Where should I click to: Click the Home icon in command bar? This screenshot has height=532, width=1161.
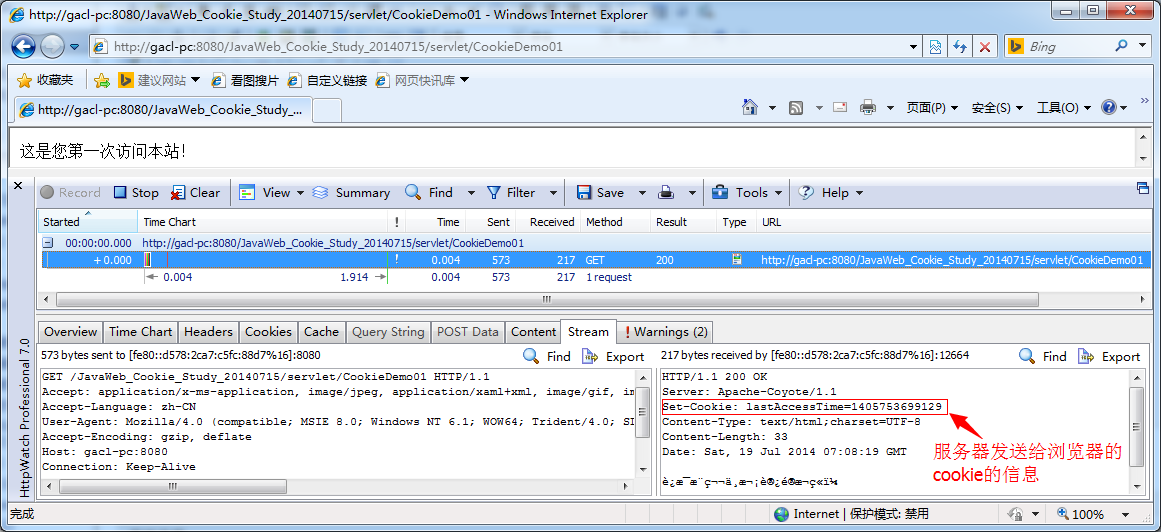click(x=751, y=107)
